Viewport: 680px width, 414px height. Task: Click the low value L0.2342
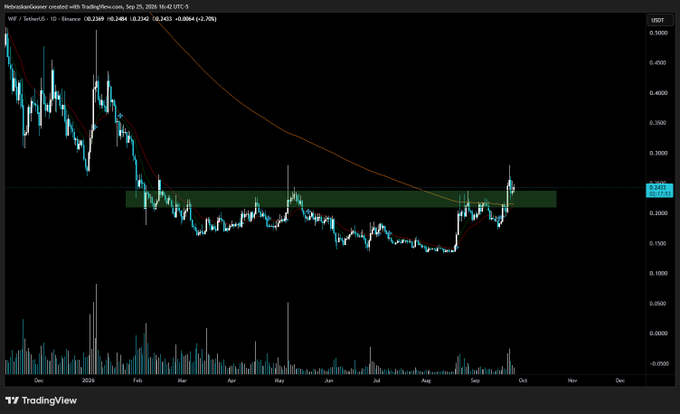coord(139,19)
